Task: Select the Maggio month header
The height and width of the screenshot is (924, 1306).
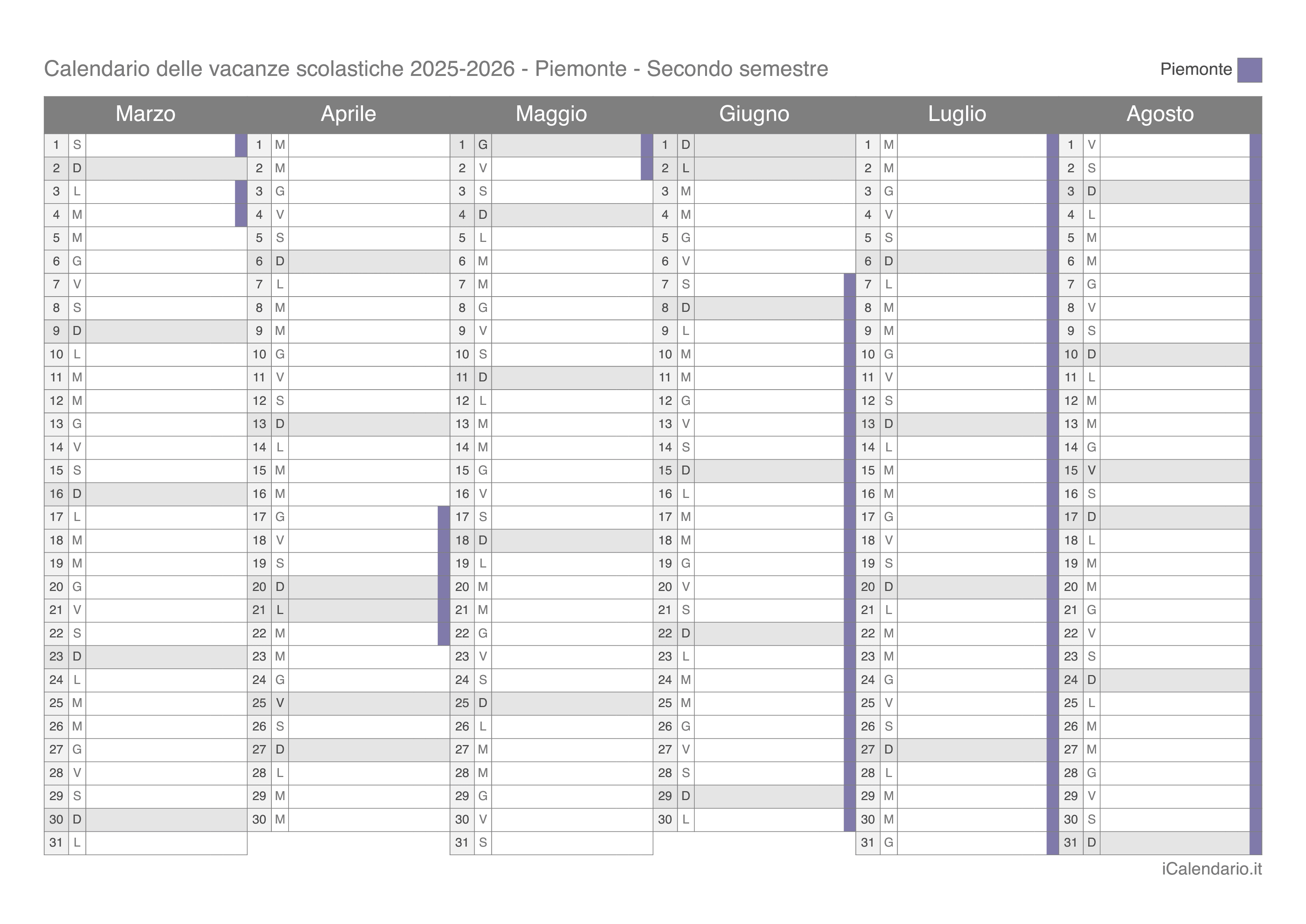Action: coord(551,114)
